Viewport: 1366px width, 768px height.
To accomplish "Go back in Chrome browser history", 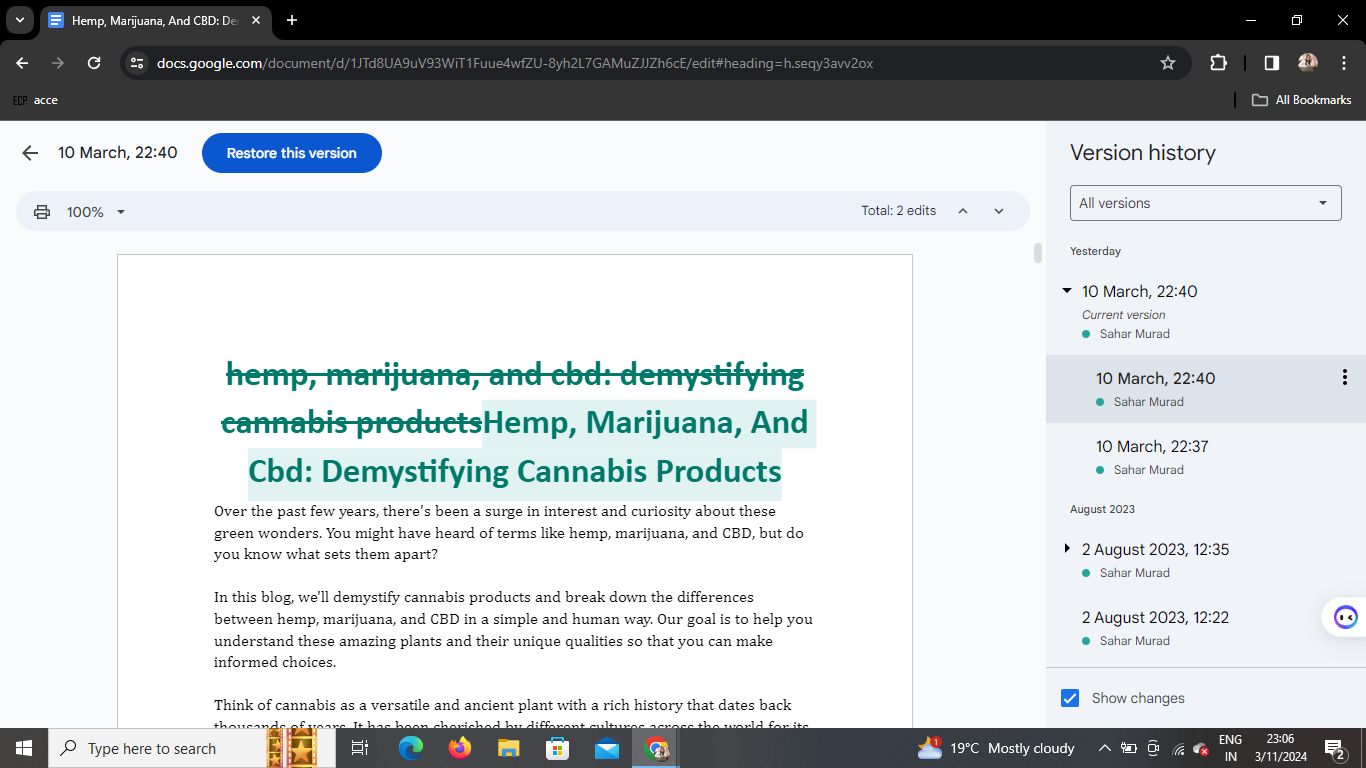I will point(23,63).
